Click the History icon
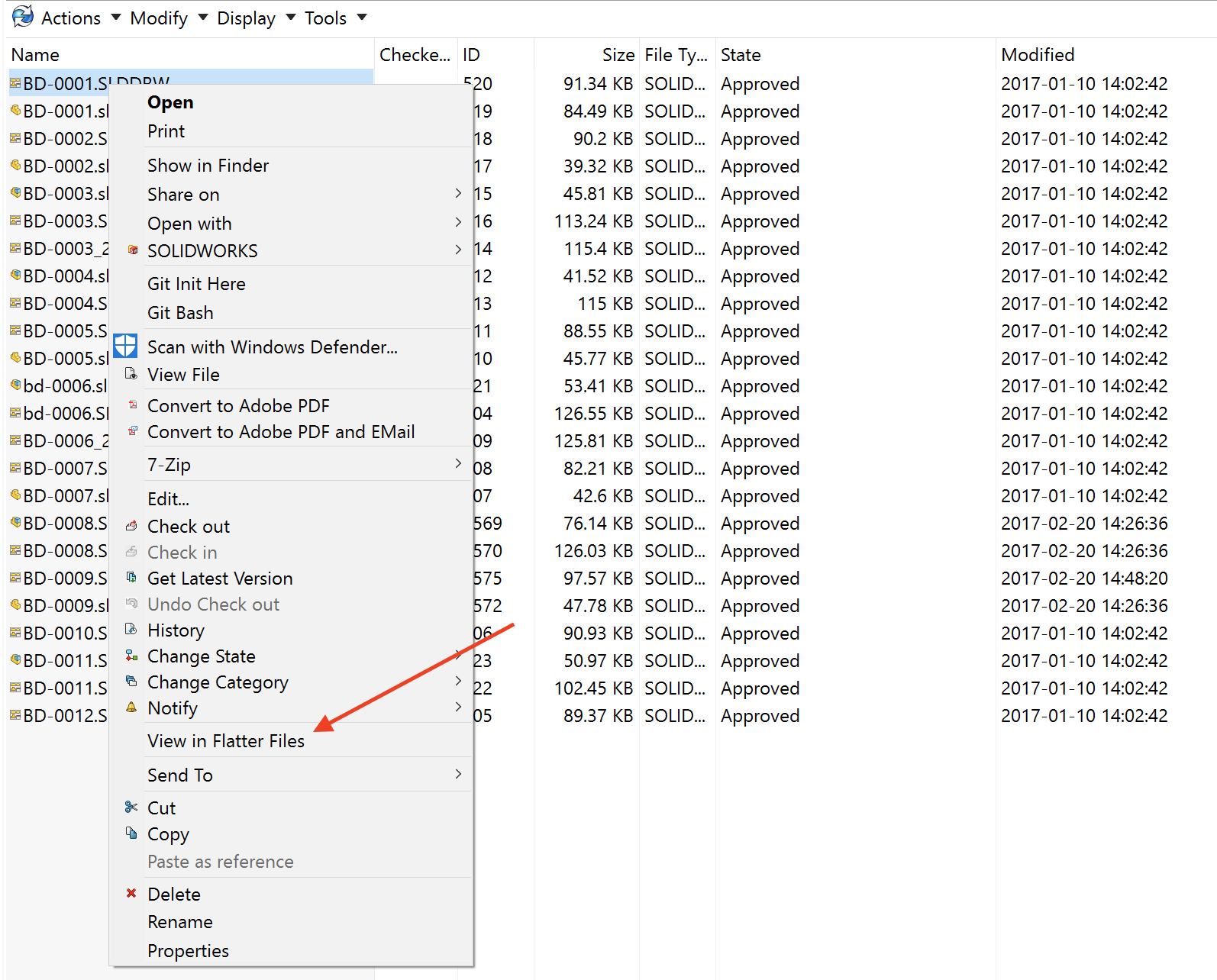 click(131, 630)
